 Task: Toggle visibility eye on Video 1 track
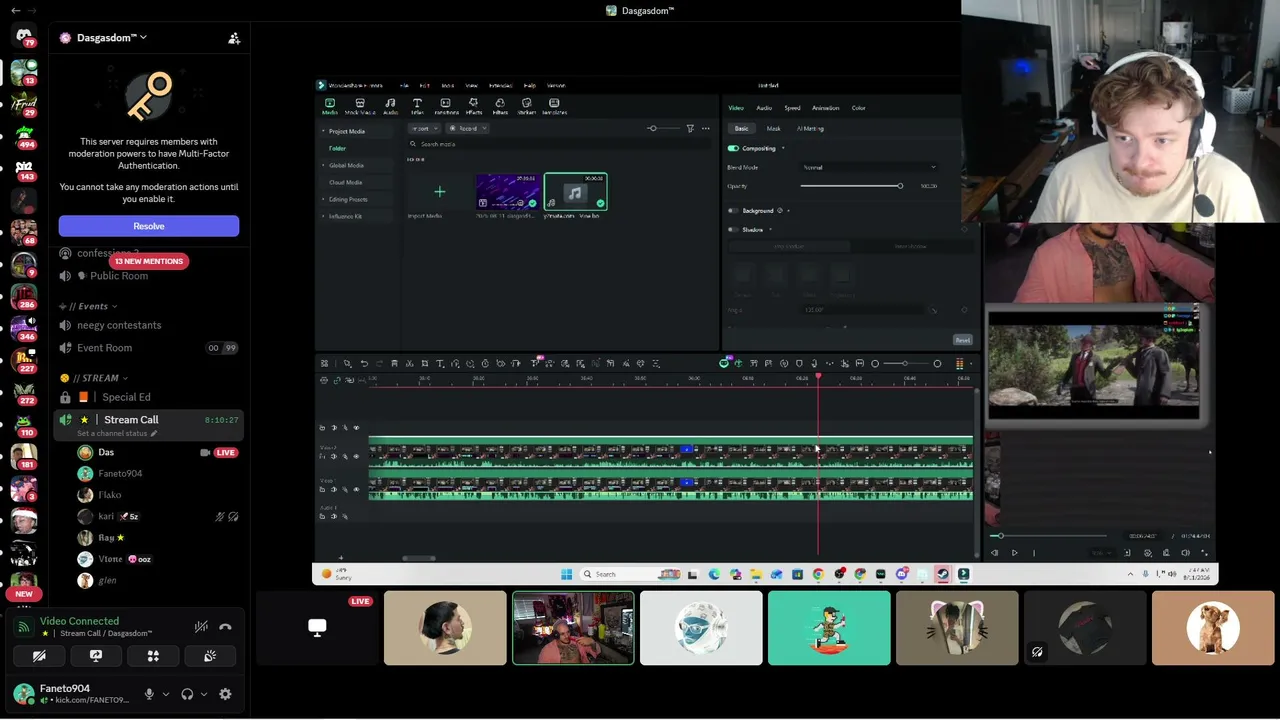[x=356, y=489]
